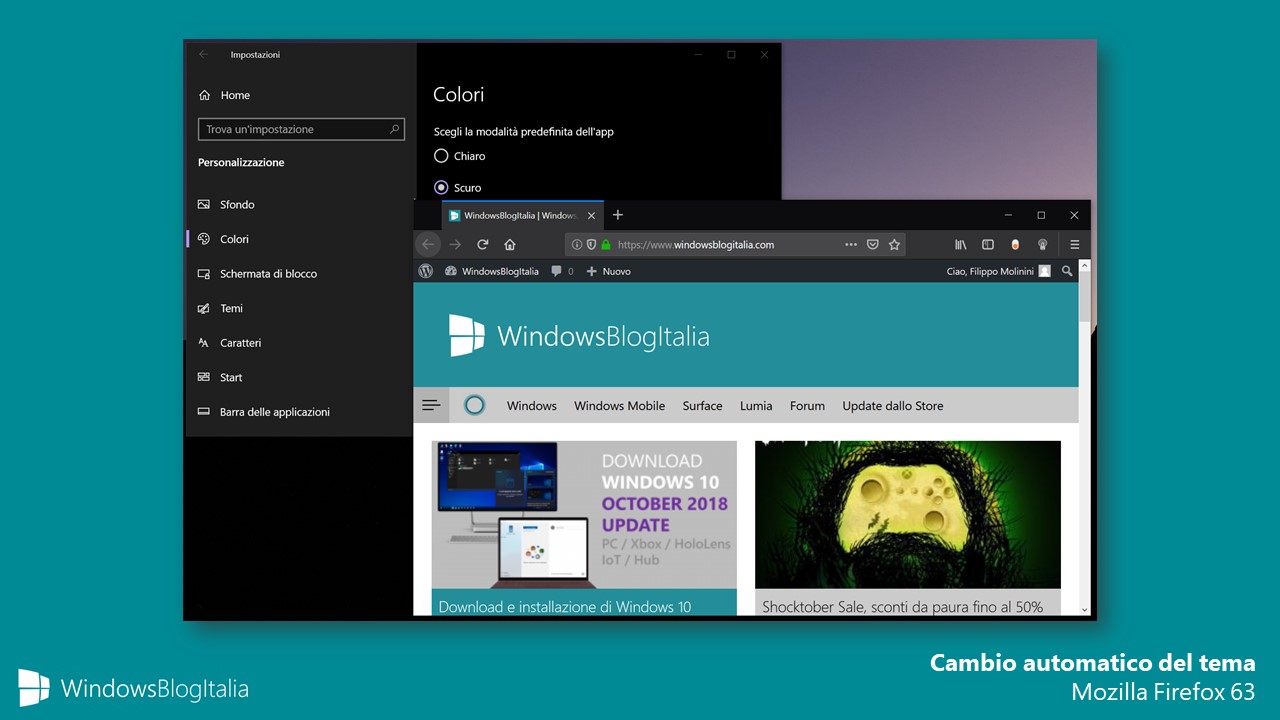This screenshot has width=1280, height=720.
Task: Click the admin bar search magnifier
Action: [1067, 271]
